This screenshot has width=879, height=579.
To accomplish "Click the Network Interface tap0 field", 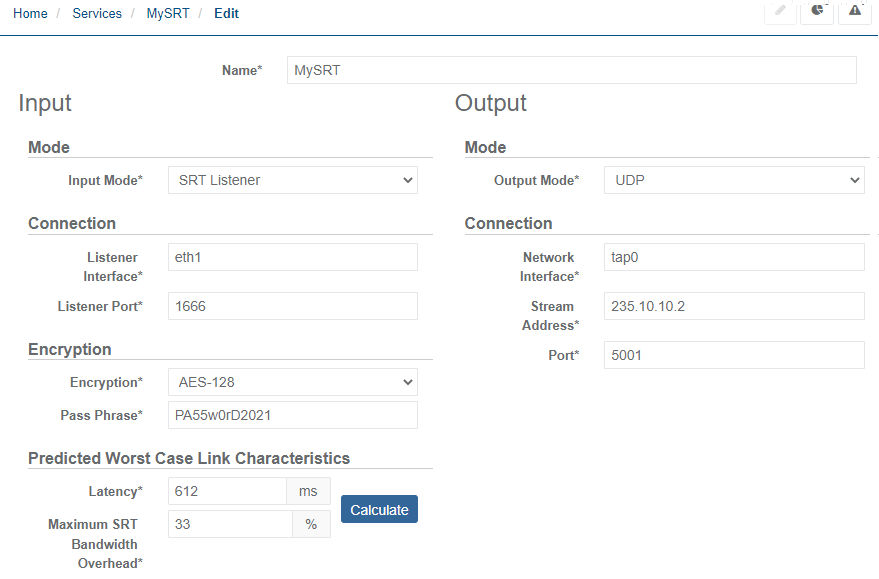I will point(734,257).
